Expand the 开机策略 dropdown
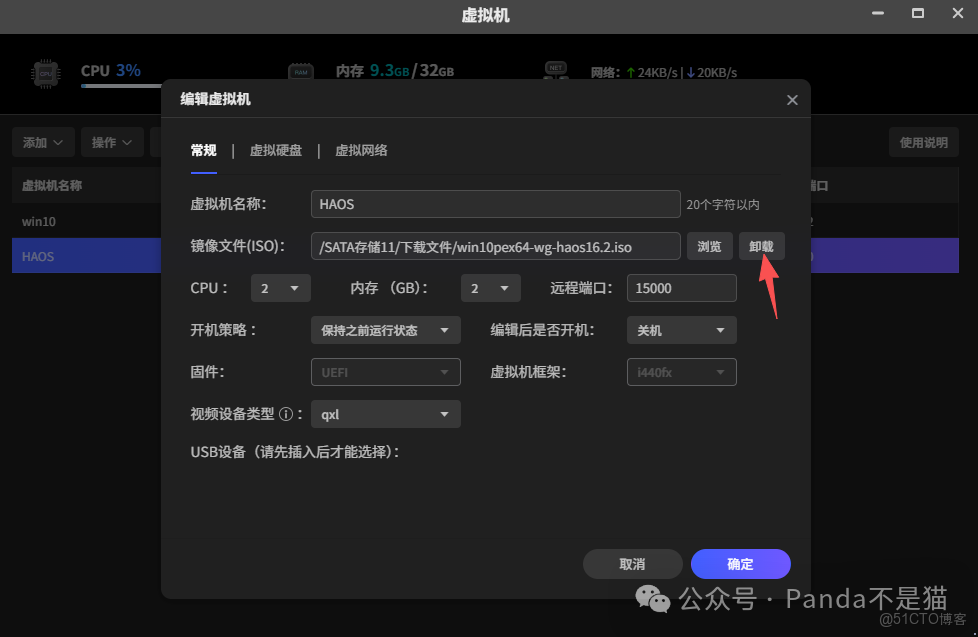This screenshot has width=978, height=637. coord(385,329)
